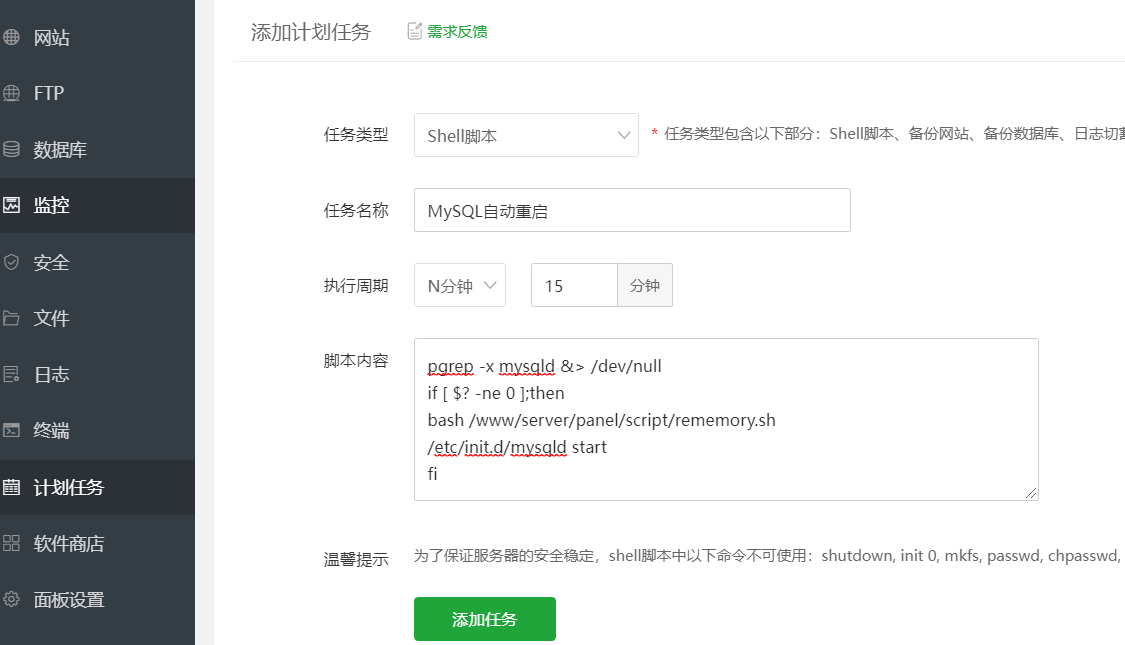
Task: Click inside the 脚本内容 script textarea
Action: [726, 420]
